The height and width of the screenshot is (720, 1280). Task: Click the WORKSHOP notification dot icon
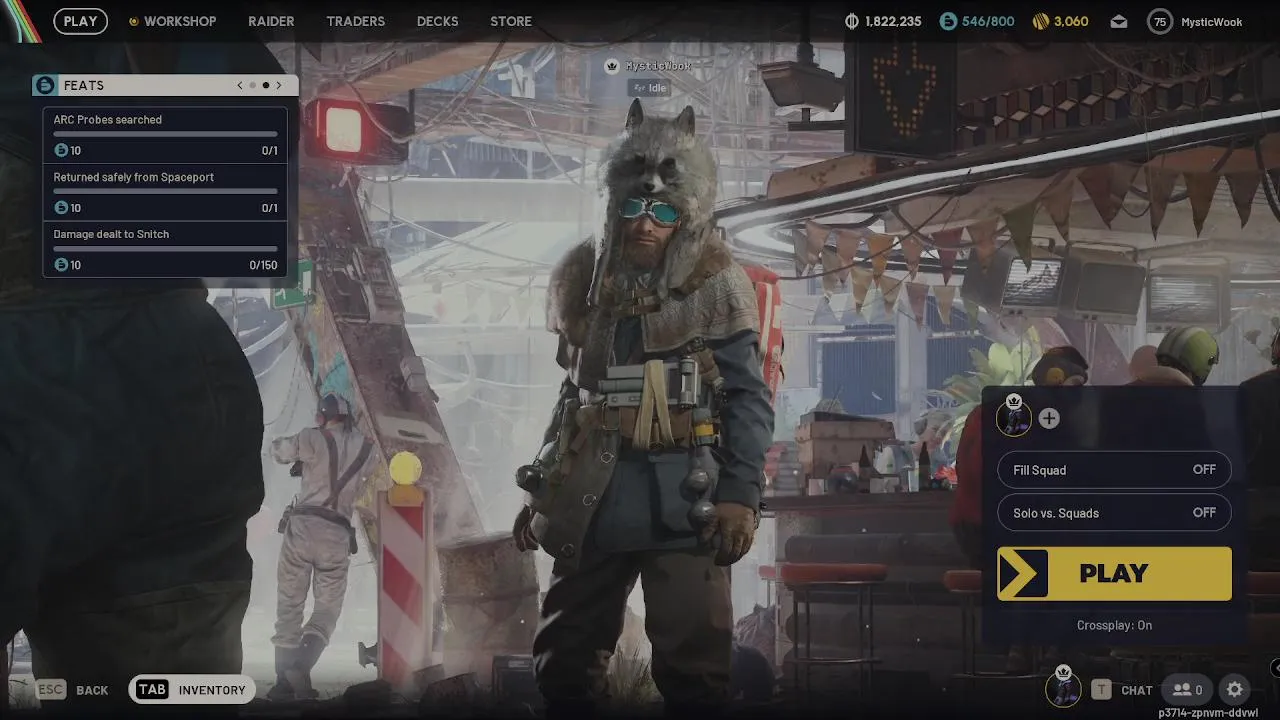[134, 21]
